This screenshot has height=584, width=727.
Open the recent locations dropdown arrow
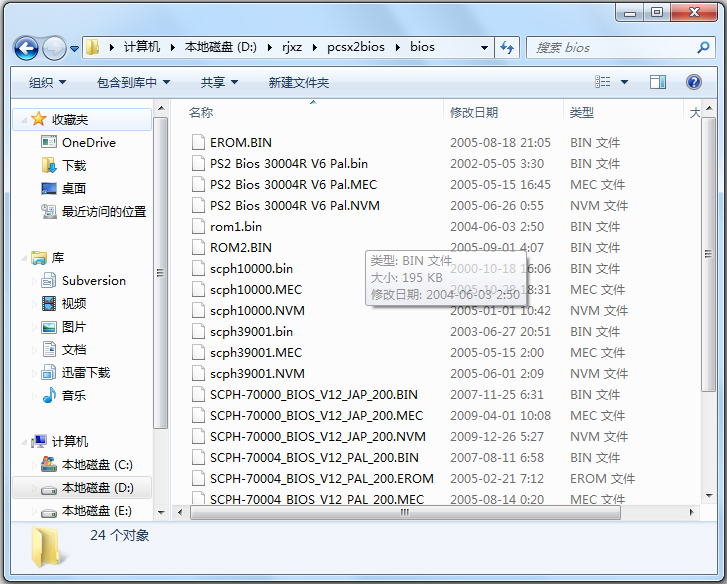click(x=74, y=48)
